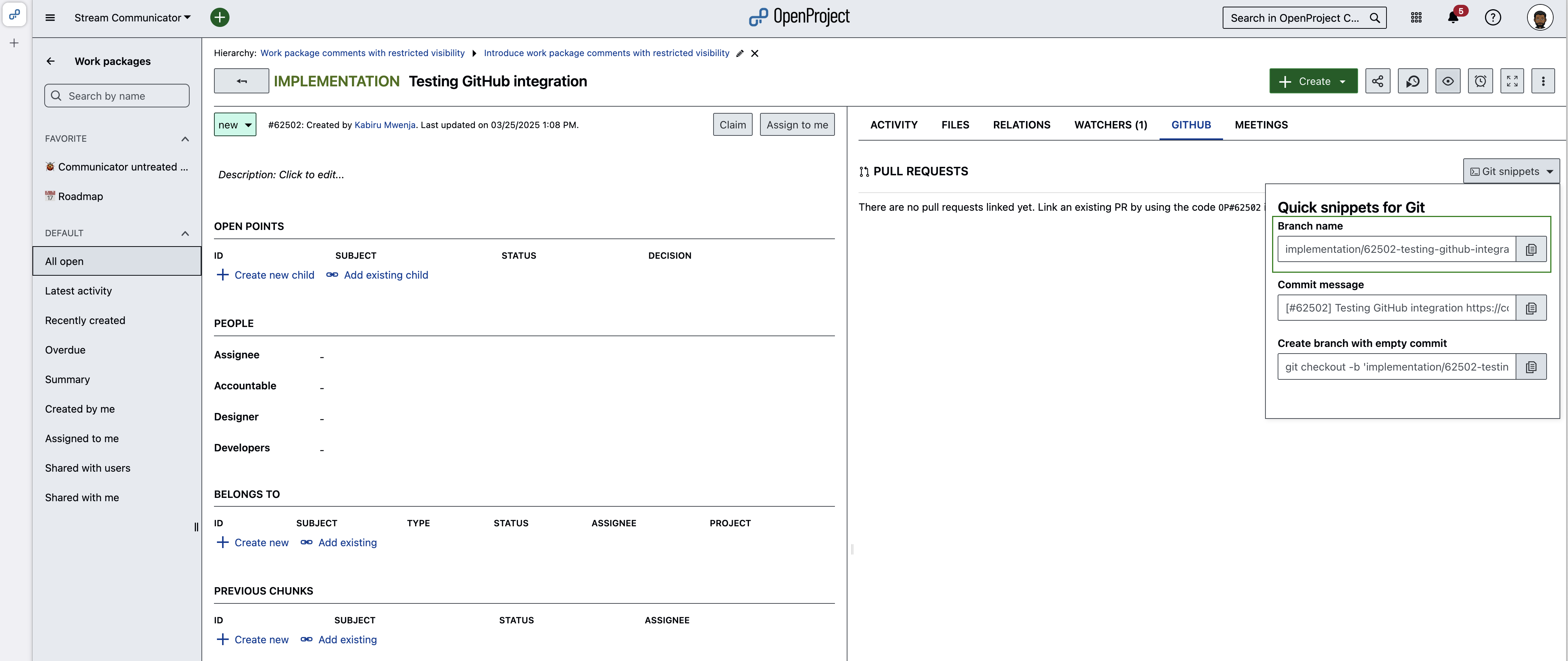The width and height of the screenshot is (1568, 661).
Task: Open the Stream Communicator project dropdown
Action: [x=132, y=18]
